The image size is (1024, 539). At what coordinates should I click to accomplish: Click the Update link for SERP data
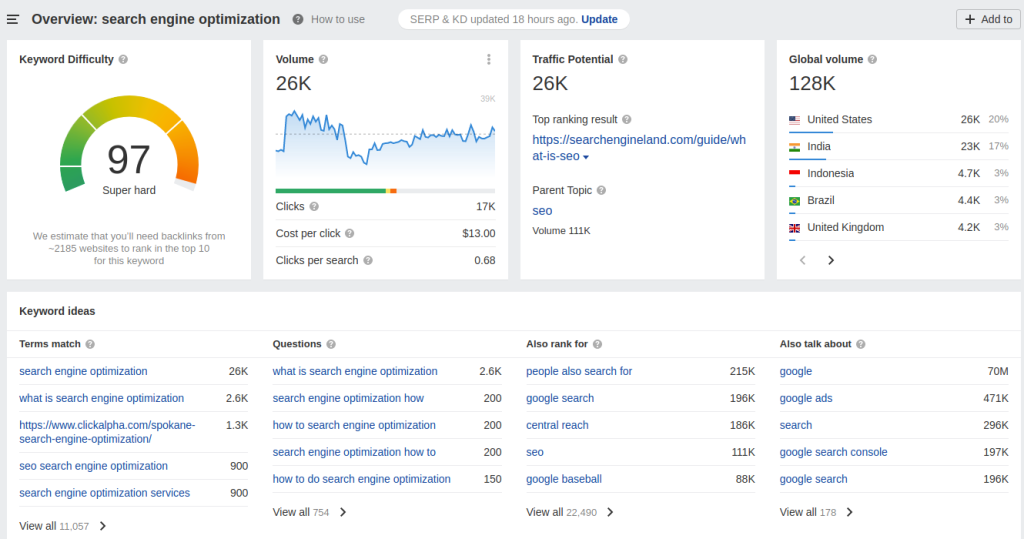pyautogui.click(x=600, y=20)
